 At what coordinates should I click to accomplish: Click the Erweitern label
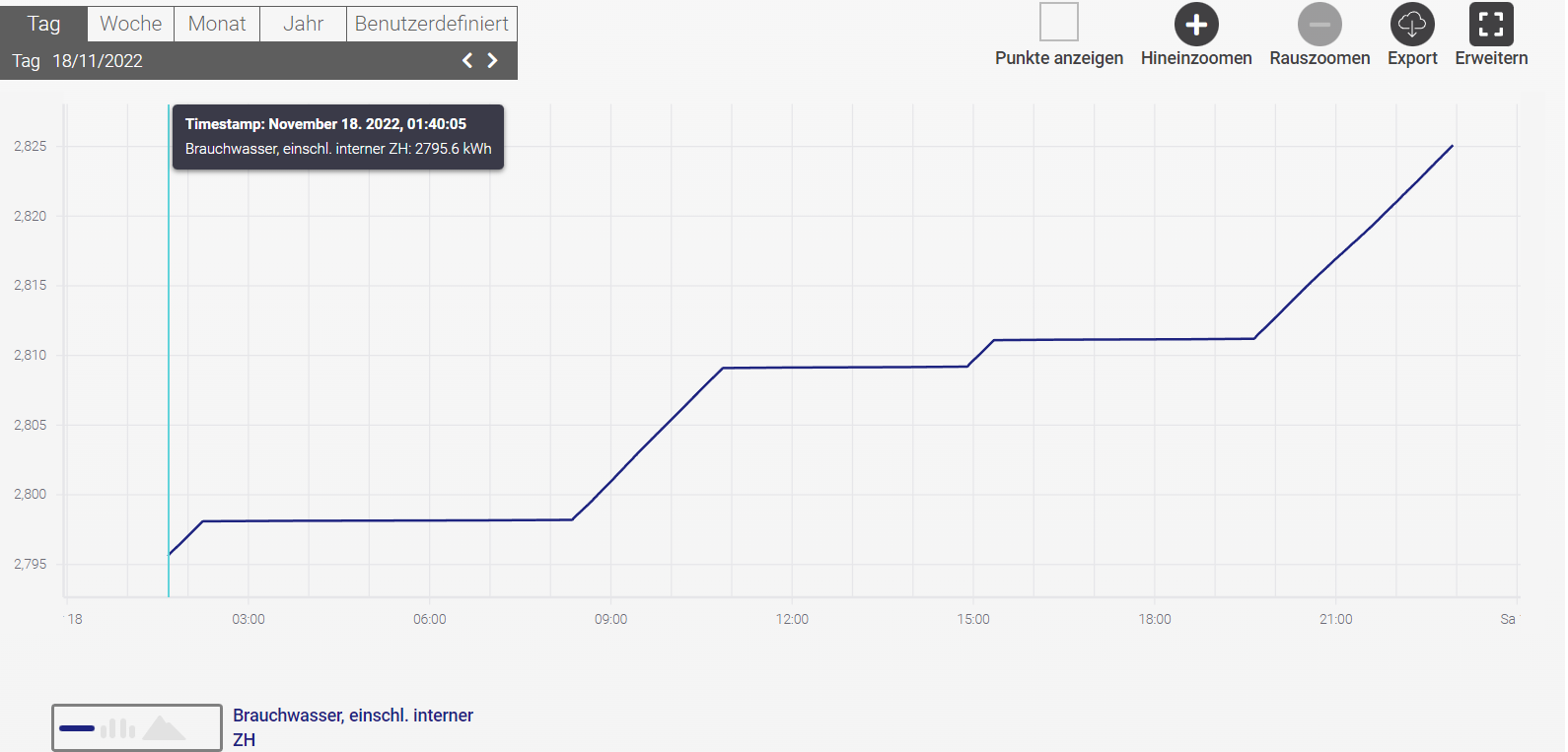click(x=1491, y=58)
